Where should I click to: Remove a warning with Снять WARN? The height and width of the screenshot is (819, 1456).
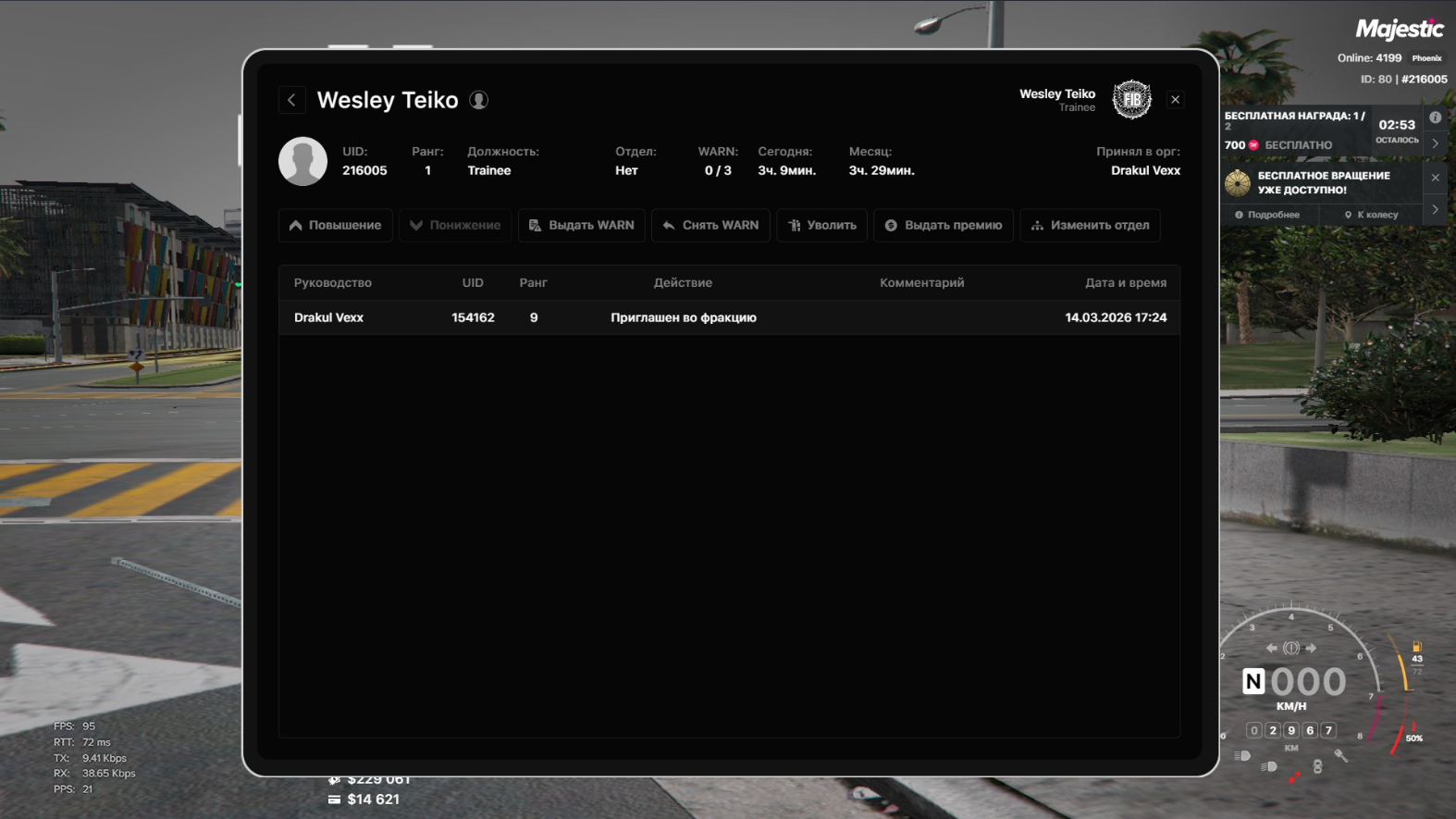coord(710,225)
